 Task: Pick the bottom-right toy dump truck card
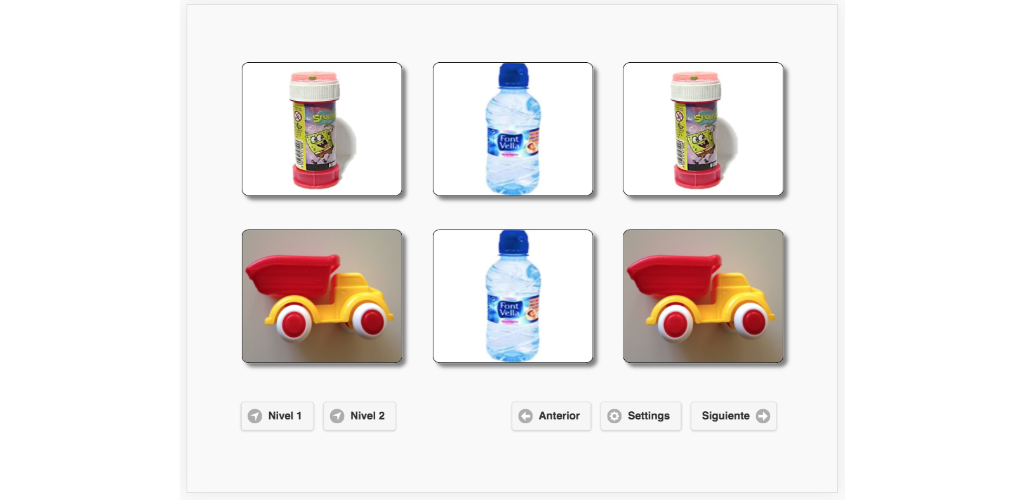(703, 296)
